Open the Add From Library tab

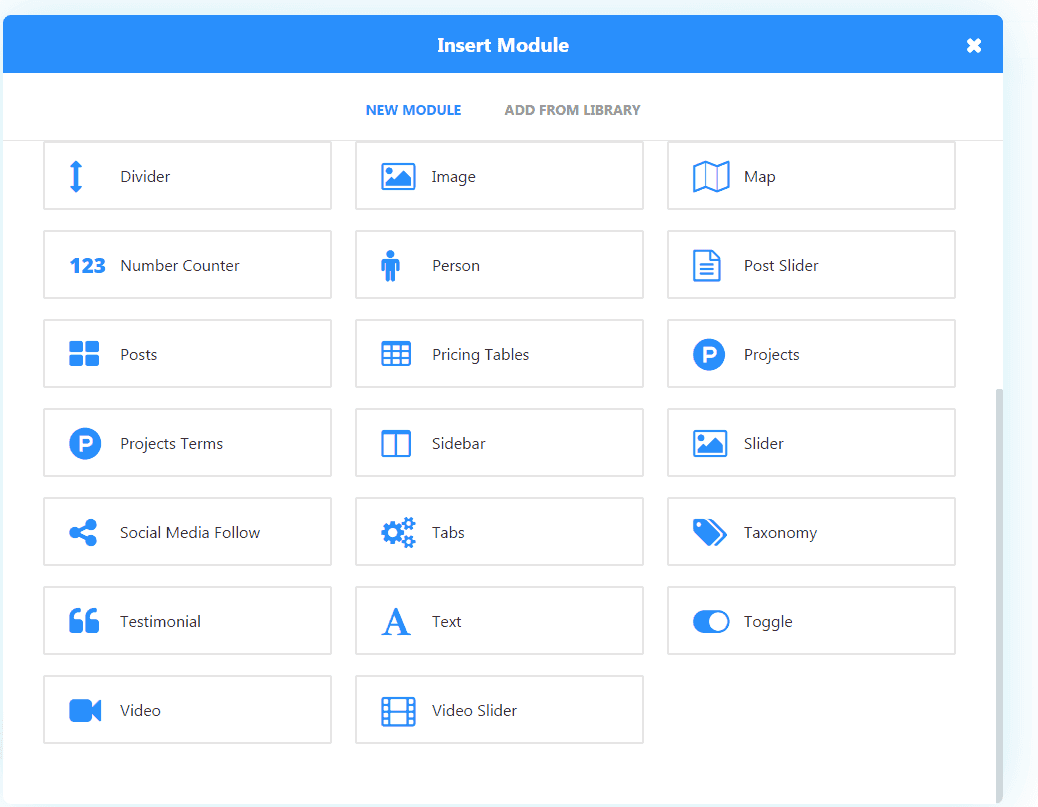(572, 110)
